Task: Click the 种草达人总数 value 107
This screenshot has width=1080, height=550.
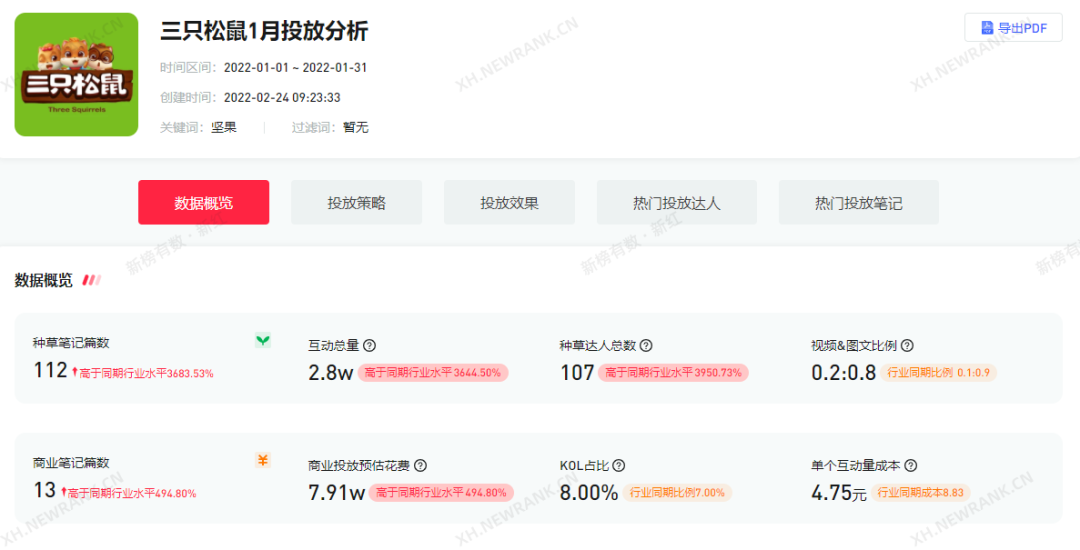Action: pyautogui.click(x=577, y=372)
